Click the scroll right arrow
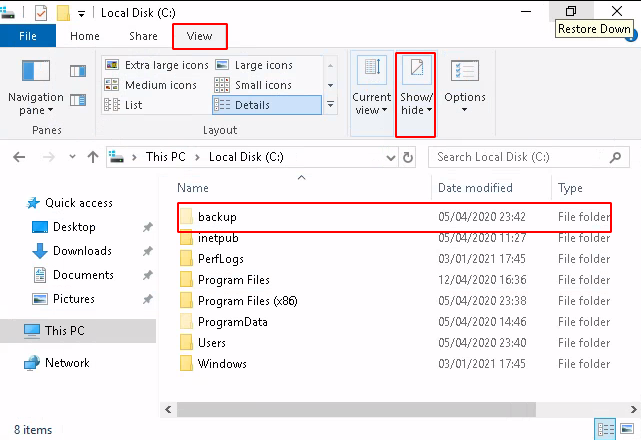 (633, 409)
